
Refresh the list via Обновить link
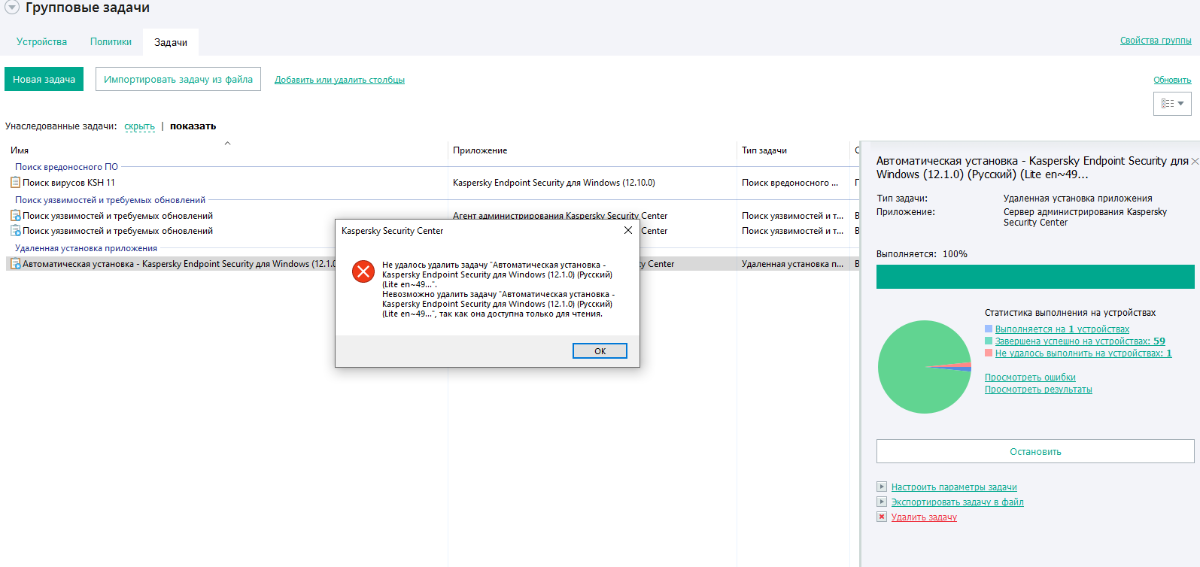coord(1172,80)
